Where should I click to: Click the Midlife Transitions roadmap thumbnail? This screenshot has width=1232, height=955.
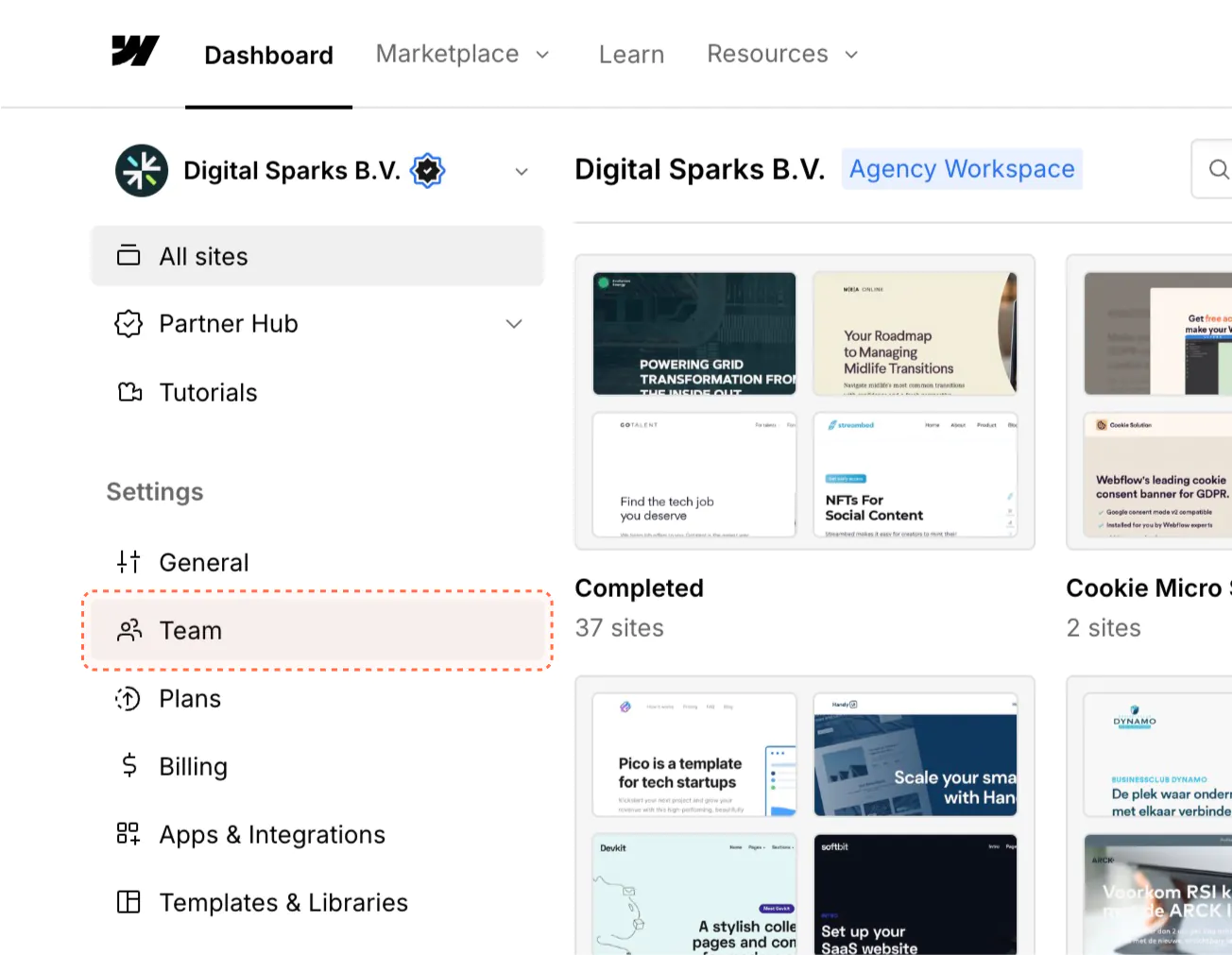[915, 333]
